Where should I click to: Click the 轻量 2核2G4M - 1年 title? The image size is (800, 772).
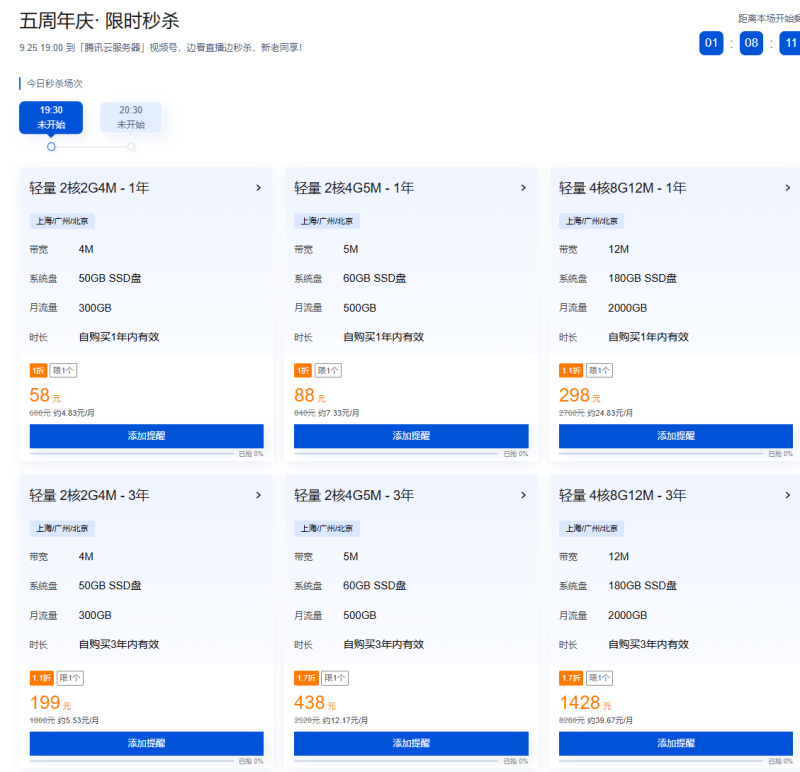[89, 188]
